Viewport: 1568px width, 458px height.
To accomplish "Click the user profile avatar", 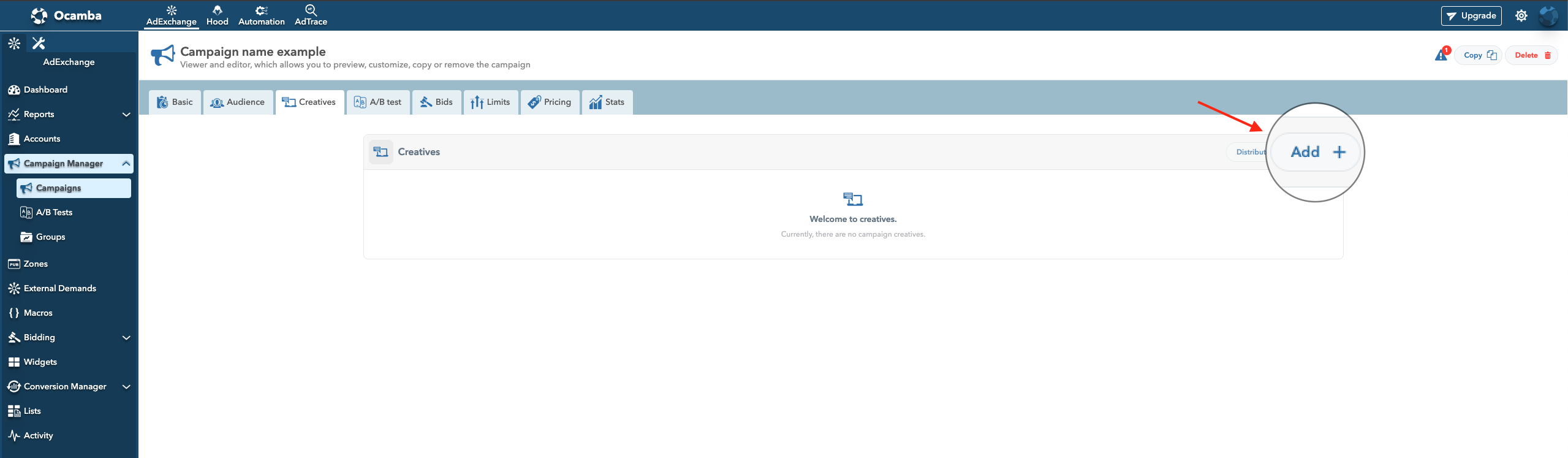I will point(1548,16).
